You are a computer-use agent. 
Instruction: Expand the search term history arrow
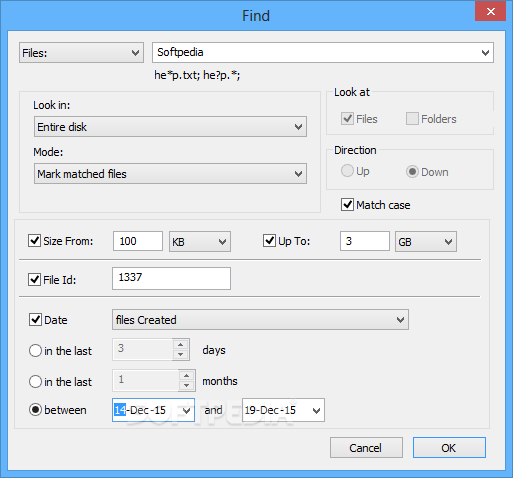point(485,53)
